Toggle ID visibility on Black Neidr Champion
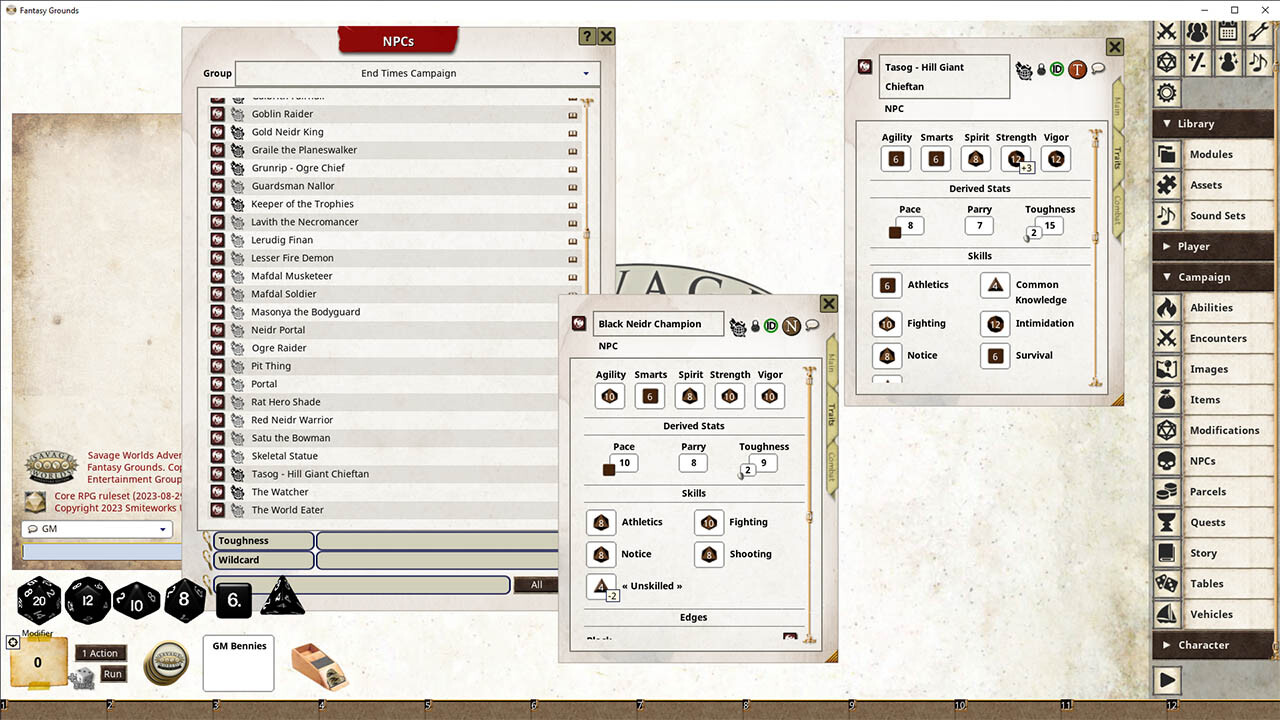 [770, 326]
